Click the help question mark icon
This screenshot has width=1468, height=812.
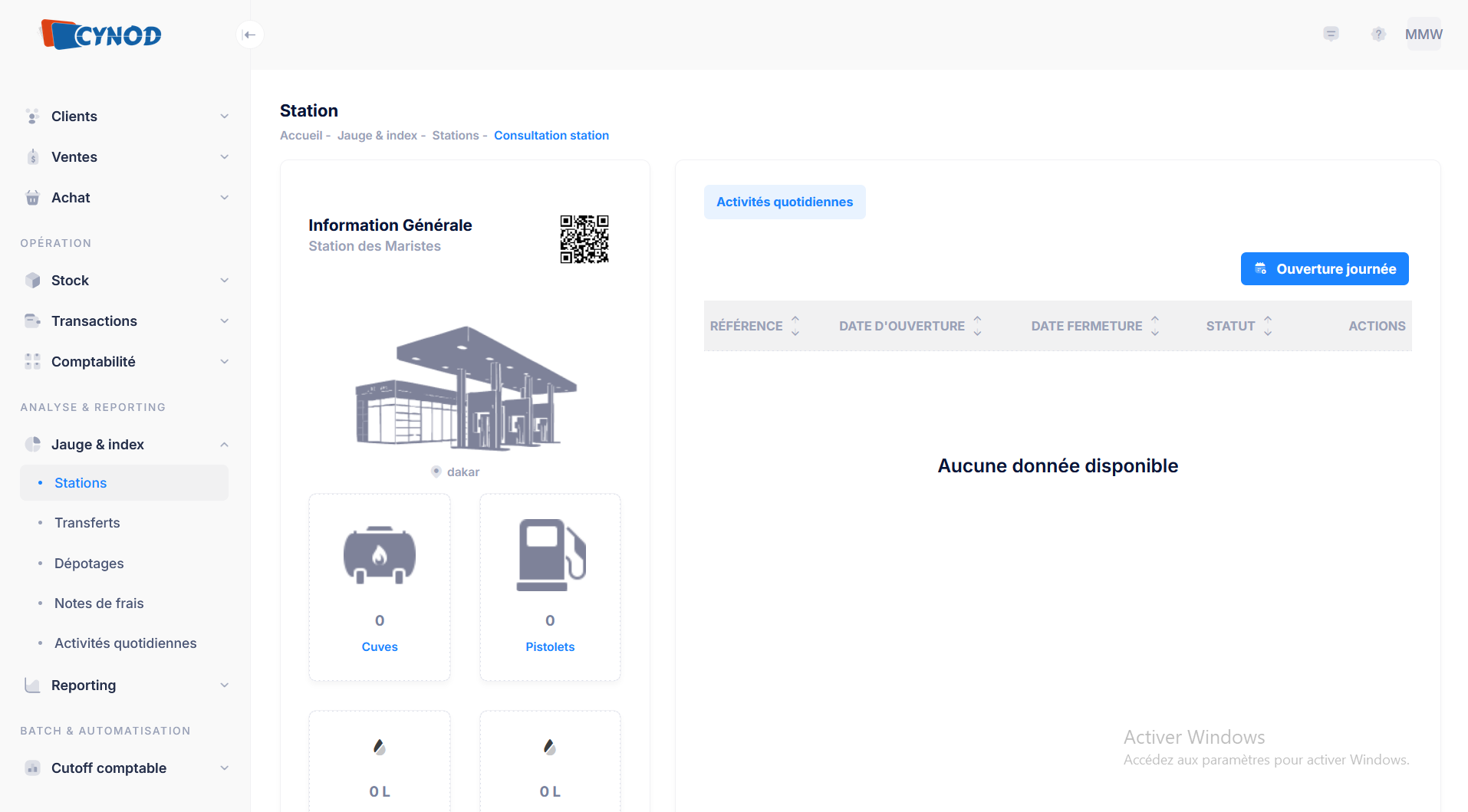[x=1378, y=35]
